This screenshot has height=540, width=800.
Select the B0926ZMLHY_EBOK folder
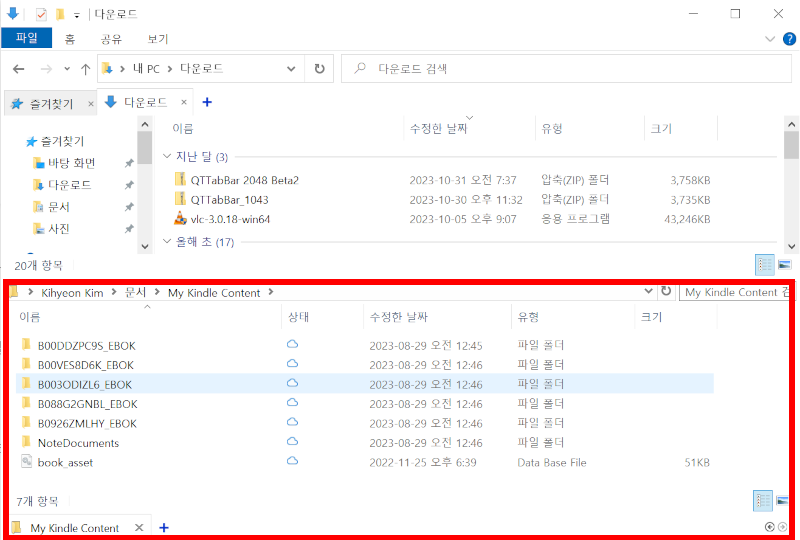coord(87,423)
